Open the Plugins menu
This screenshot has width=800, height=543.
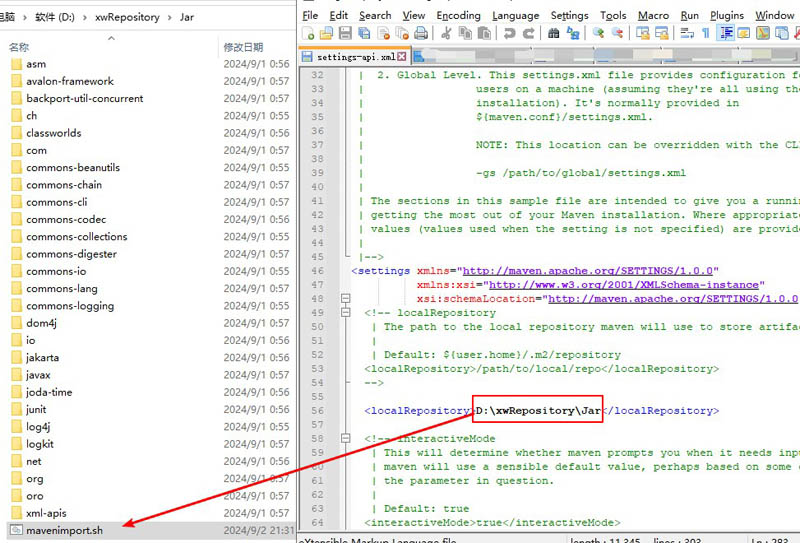point(727,16)
